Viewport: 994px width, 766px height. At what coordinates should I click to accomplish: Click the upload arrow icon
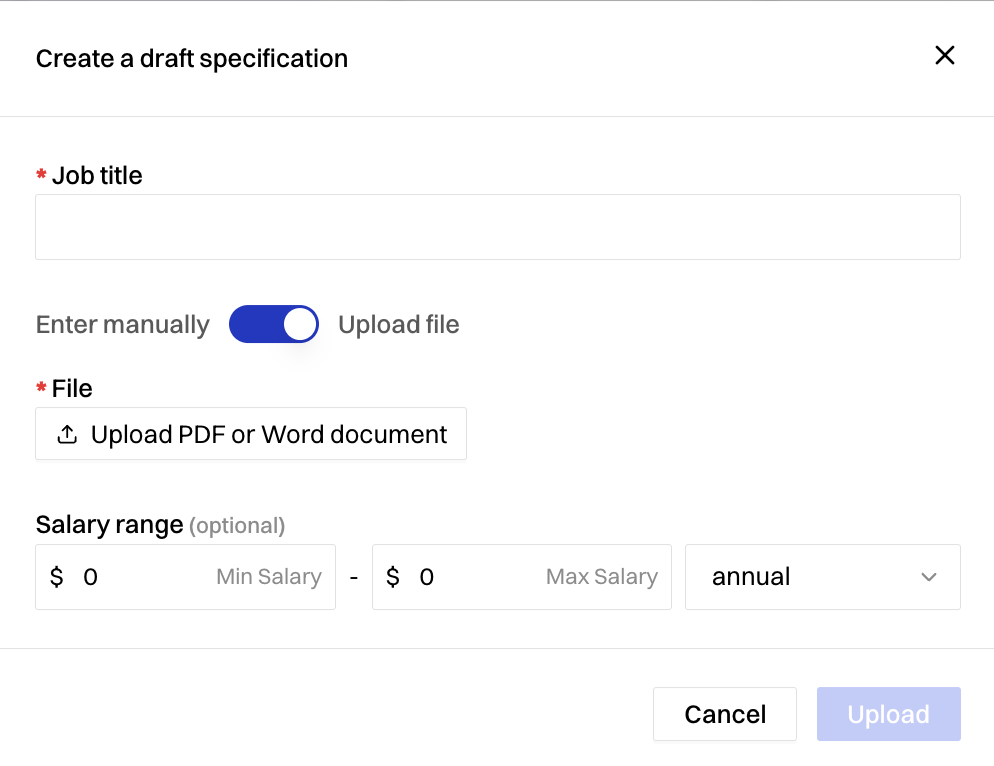pyautogui.click(x=67, y=434)
